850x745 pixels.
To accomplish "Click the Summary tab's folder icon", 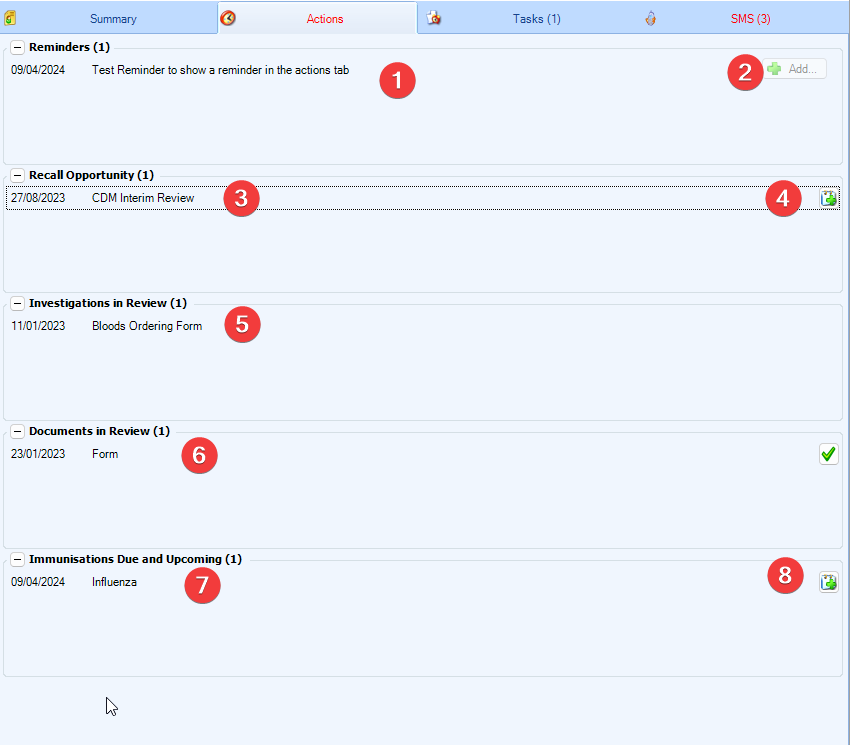I will (10, 18).
